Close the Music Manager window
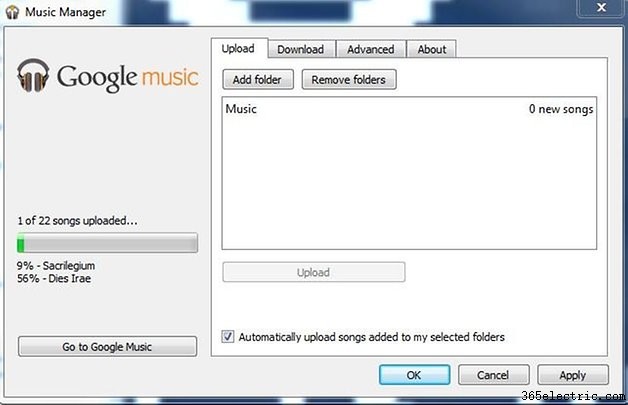Screen dimensions: 628x405 click(601, 7)
